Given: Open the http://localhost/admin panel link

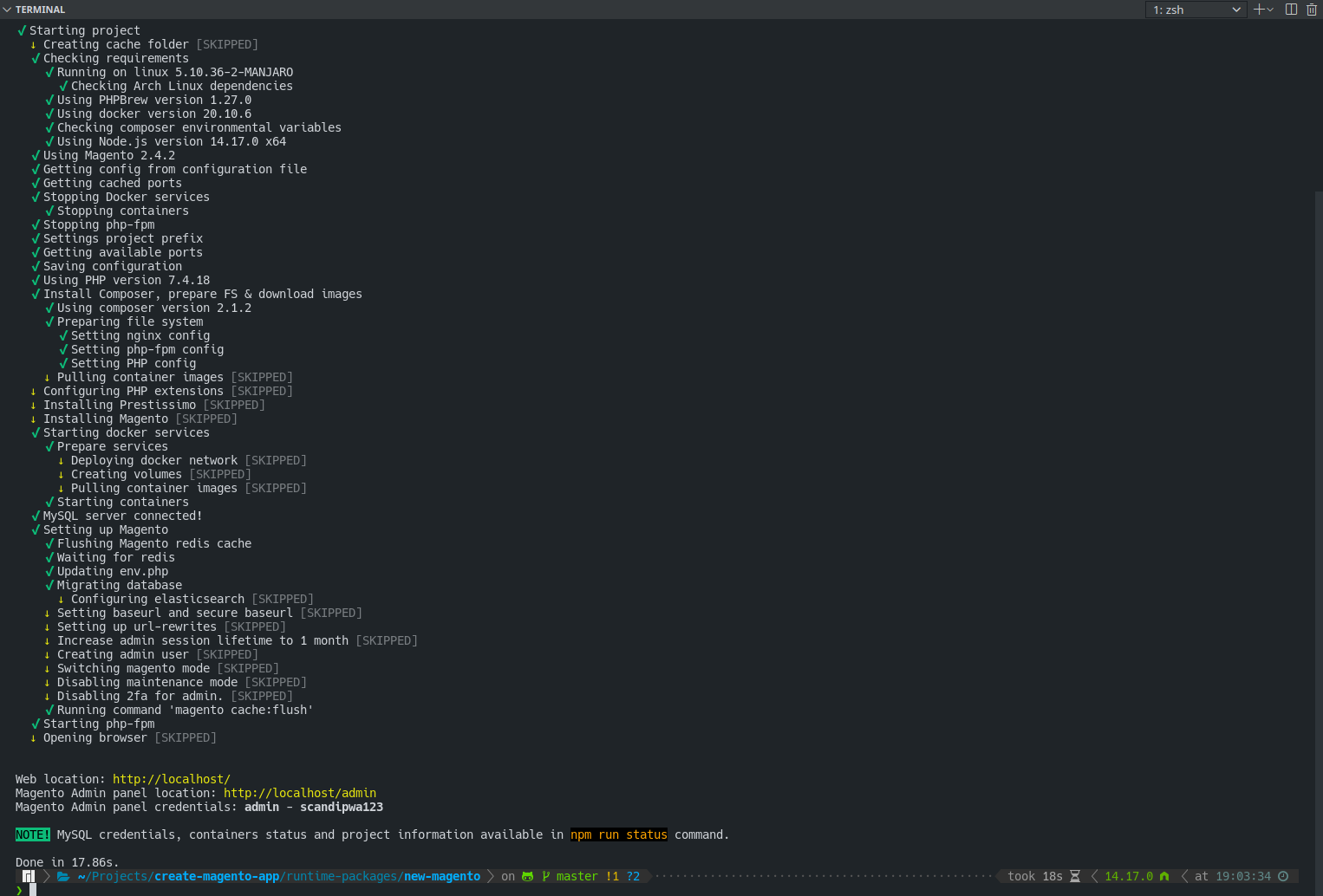Looking at the screenshot, I should click(300, 793).
